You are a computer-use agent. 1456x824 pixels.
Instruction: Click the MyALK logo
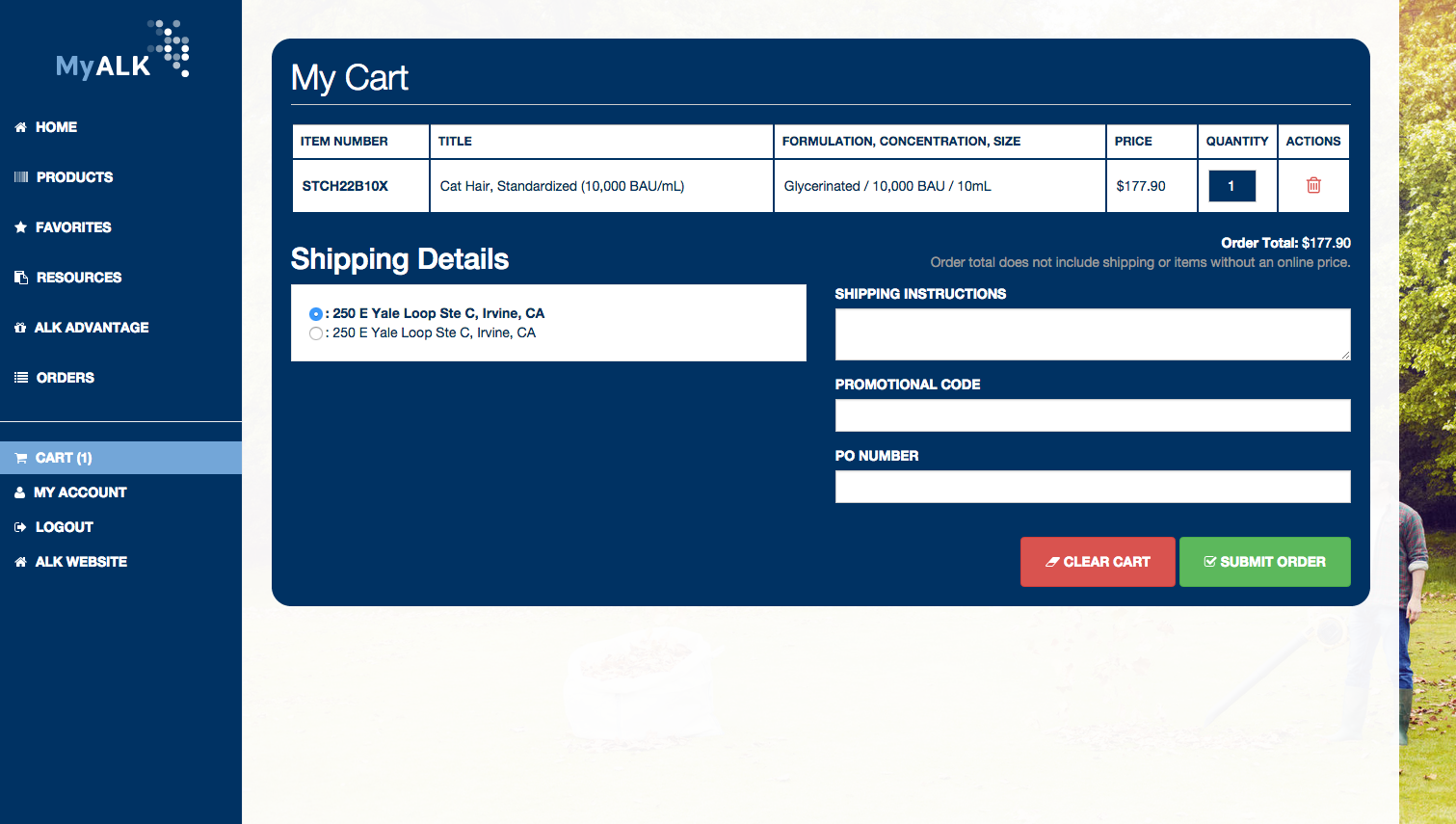(122, 49)
